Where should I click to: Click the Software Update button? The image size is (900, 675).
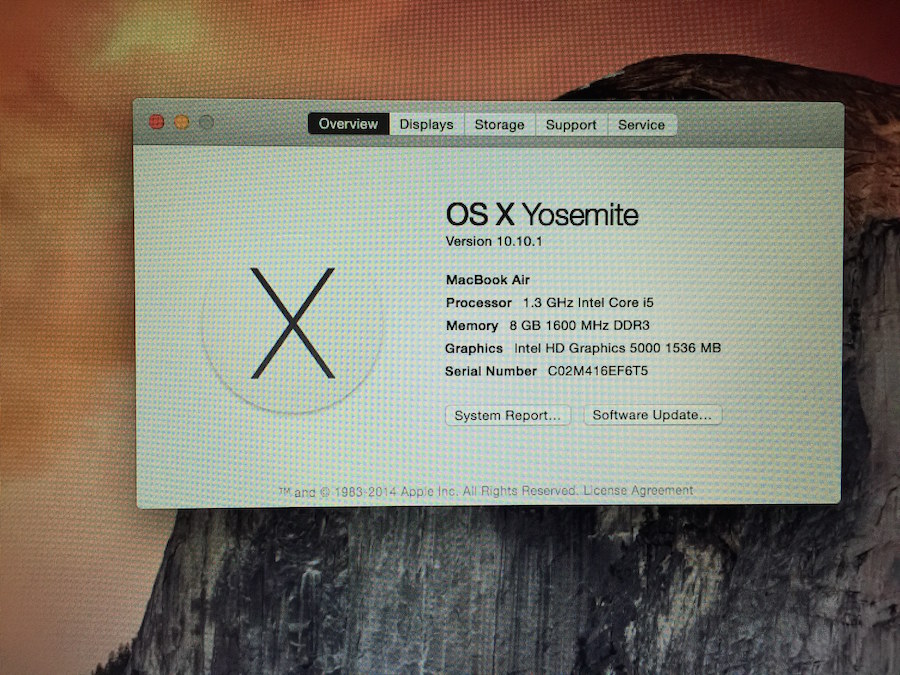click(653, 414)
